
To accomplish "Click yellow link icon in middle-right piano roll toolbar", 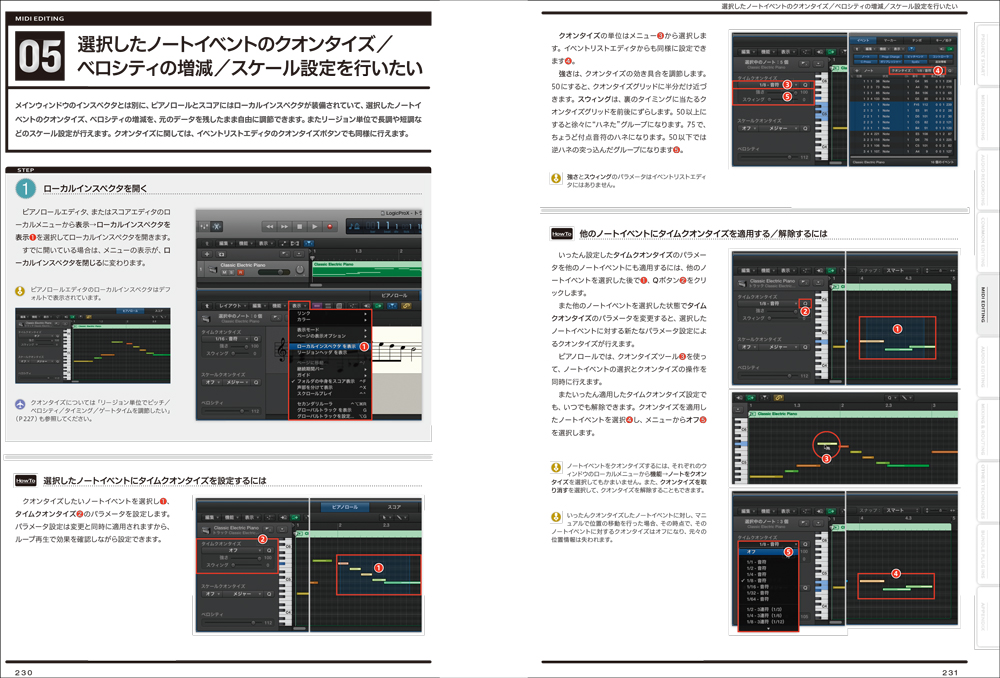I will [x=779, y=397].
